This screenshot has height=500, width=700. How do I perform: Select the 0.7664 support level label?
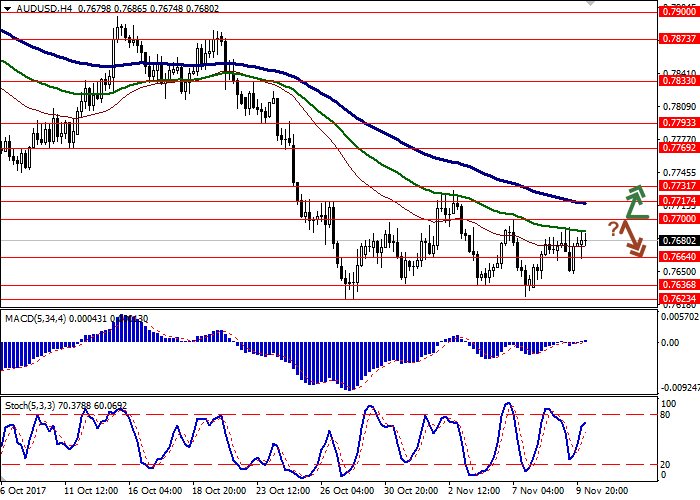click(x=678, y=257)
